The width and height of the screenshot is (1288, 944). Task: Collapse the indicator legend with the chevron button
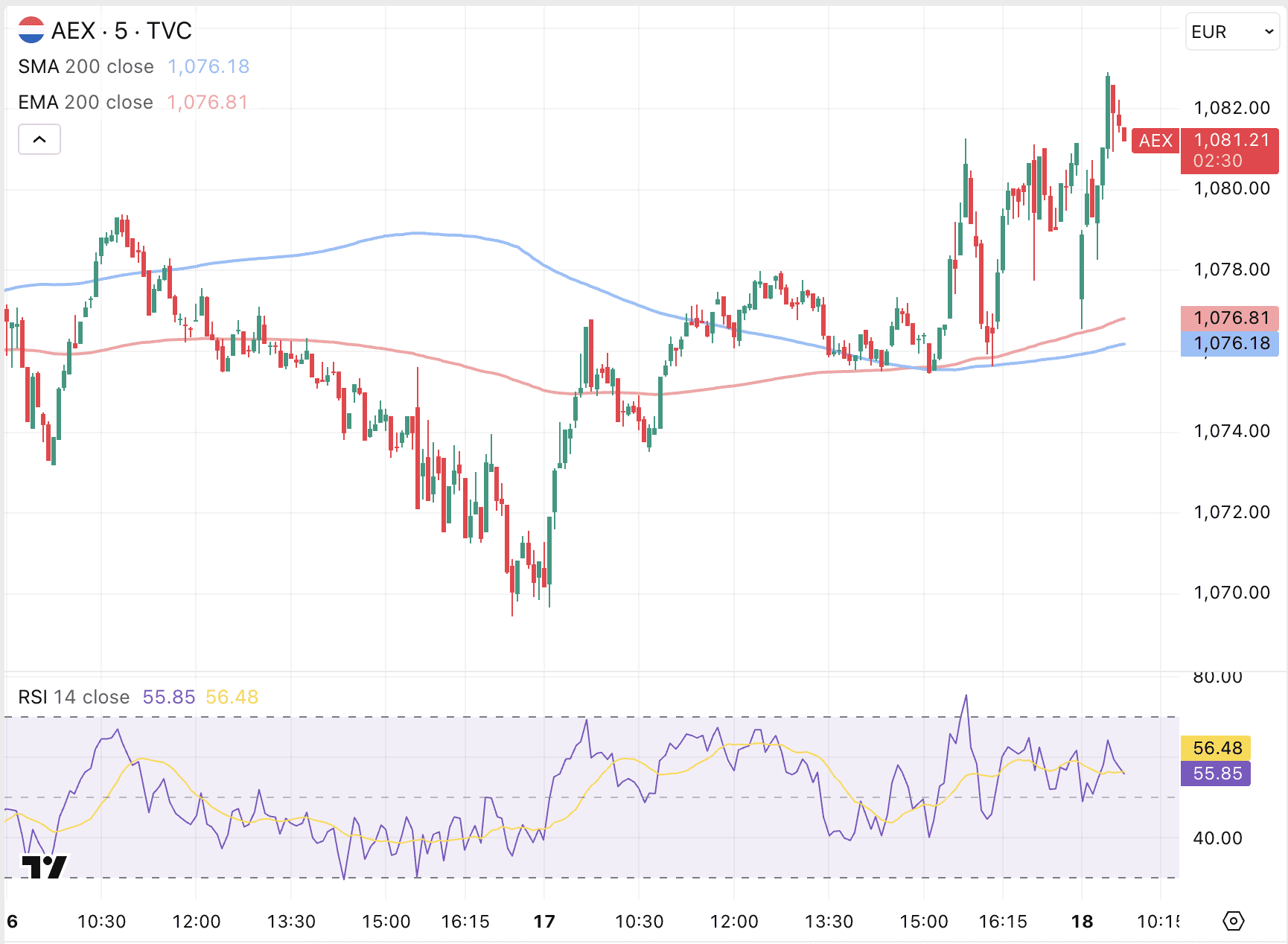point(39,139)
